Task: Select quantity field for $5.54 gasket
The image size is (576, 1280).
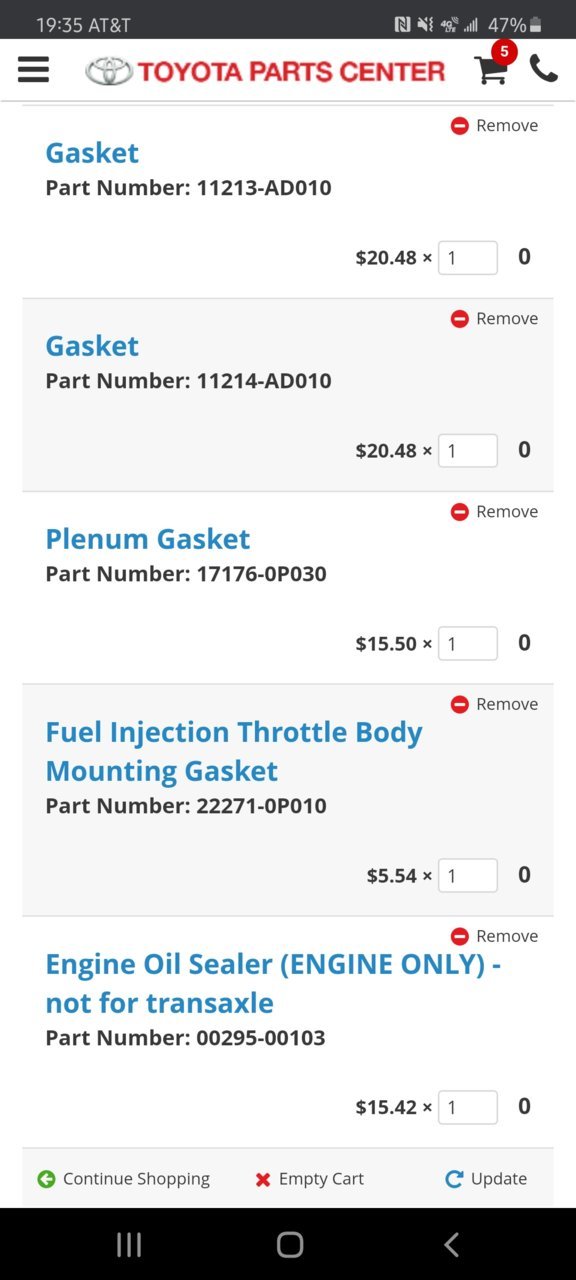Action: [x=468, y=875]
